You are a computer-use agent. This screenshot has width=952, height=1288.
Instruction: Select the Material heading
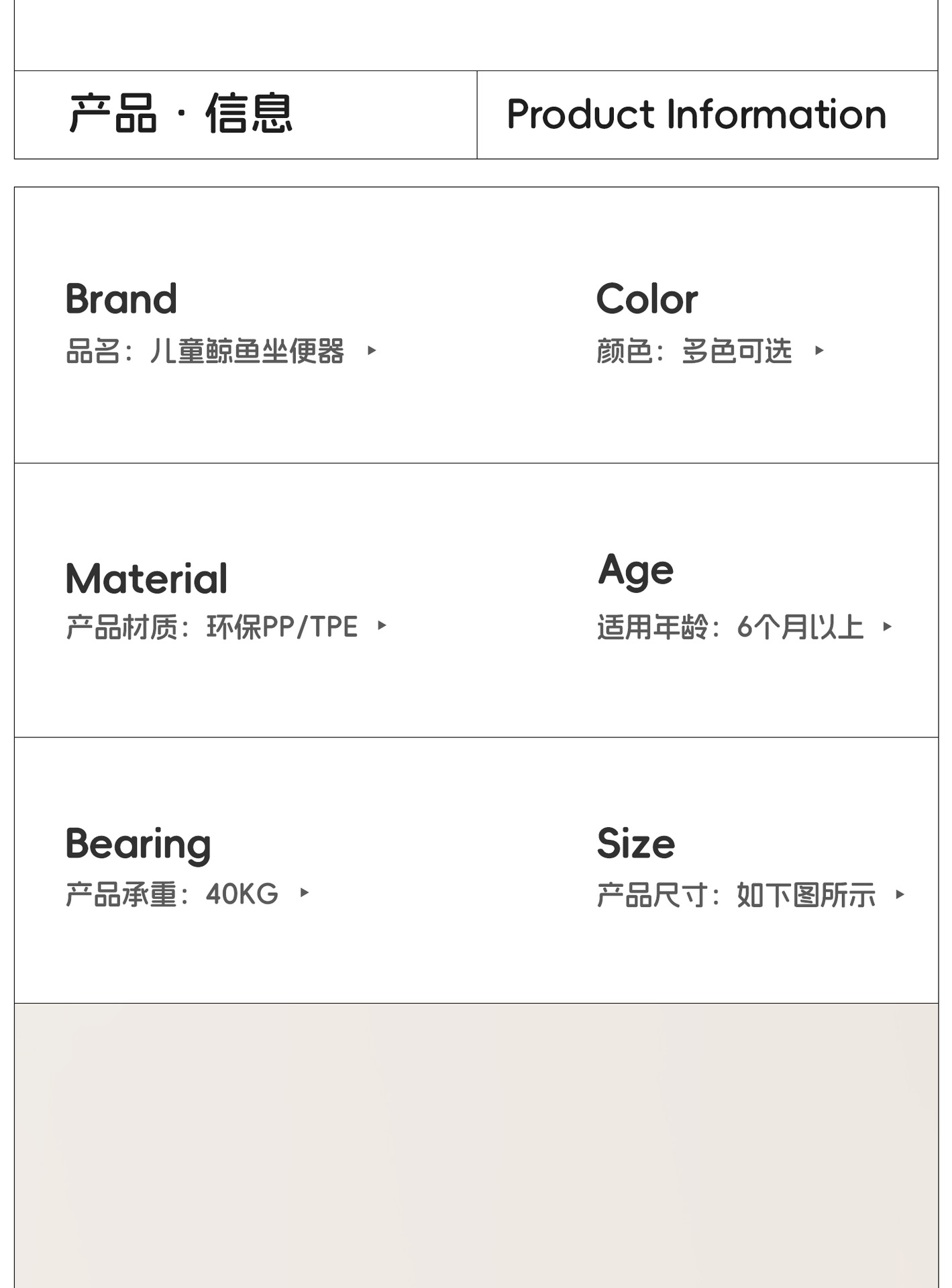pyautogui.click(x=147, y=578)
